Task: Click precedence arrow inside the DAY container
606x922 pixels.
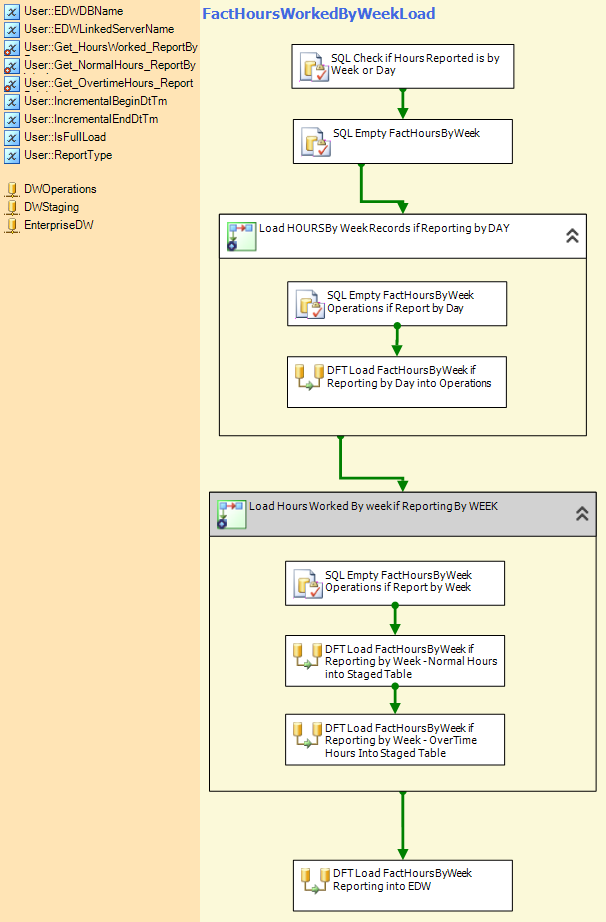Action: 397,341
